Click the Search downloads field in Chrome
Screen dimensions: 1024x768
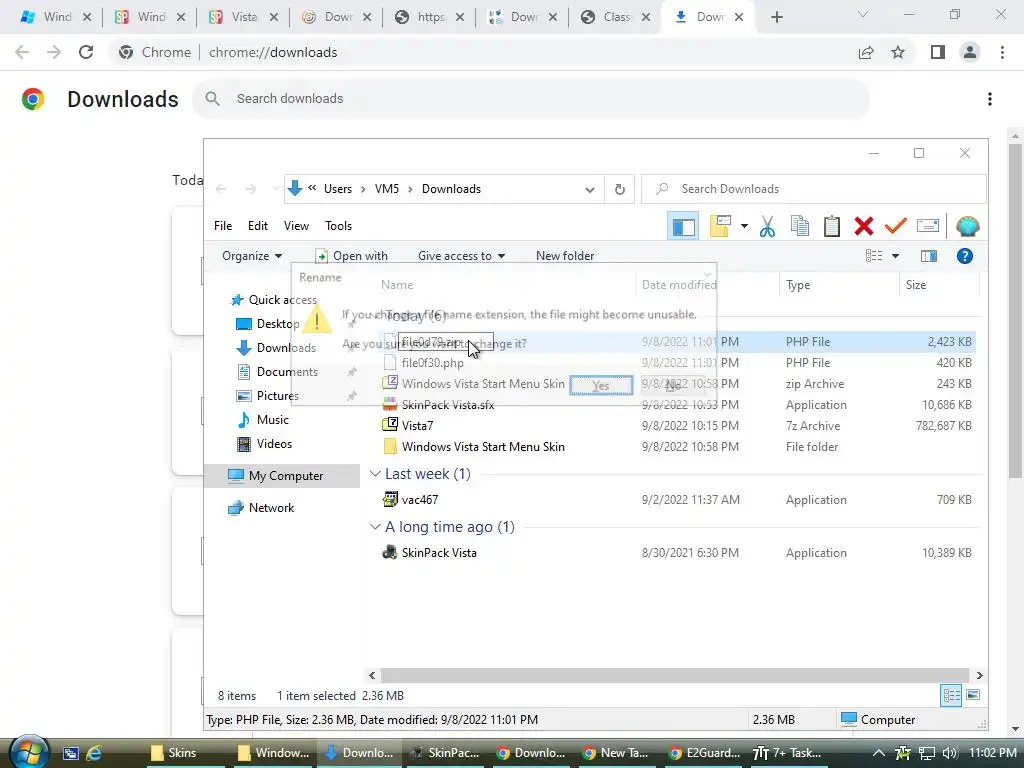tap(532, 99)
